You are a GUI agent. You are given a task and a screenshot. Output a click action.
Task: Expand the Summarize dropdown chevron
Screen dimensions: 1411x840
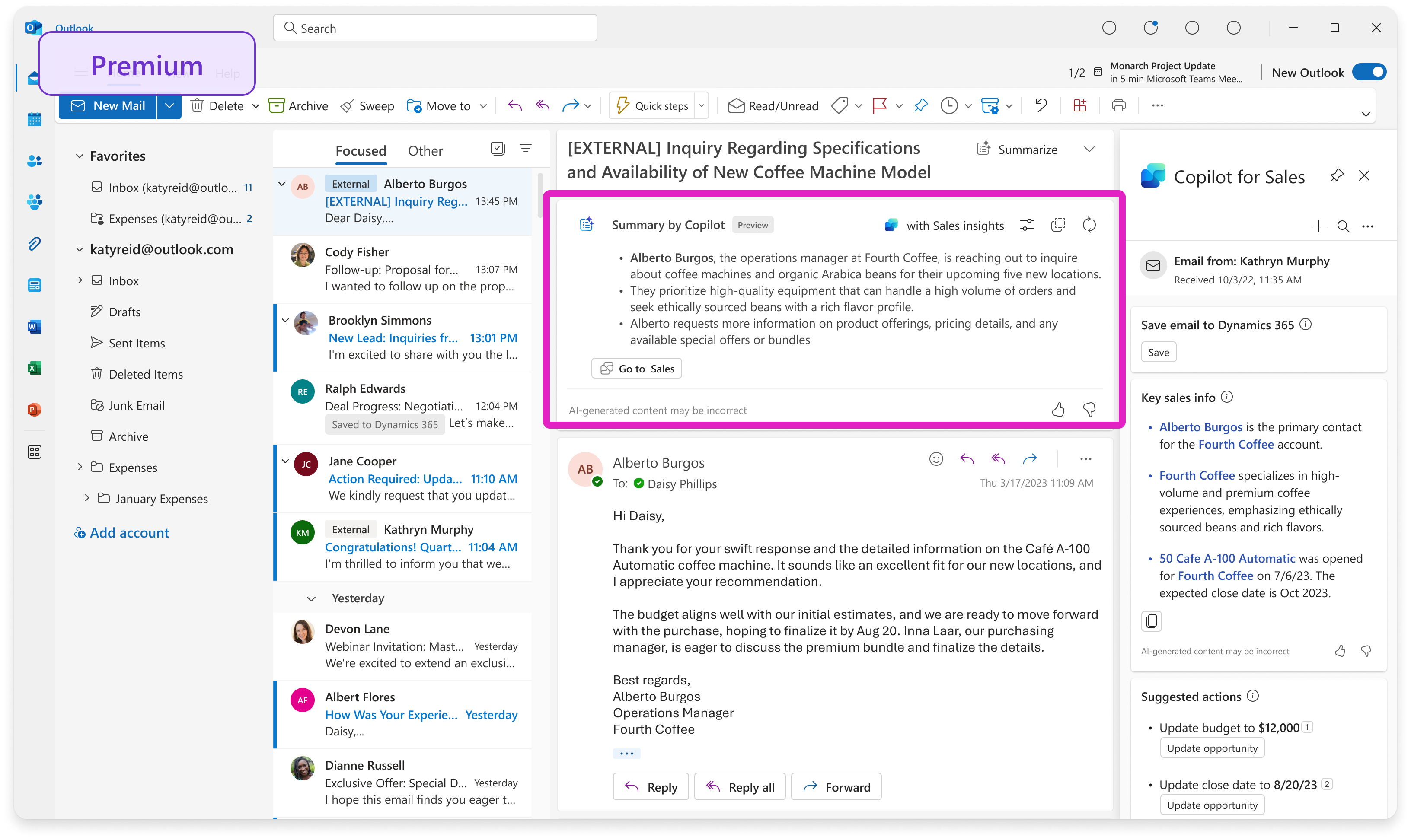[1089, 149]
